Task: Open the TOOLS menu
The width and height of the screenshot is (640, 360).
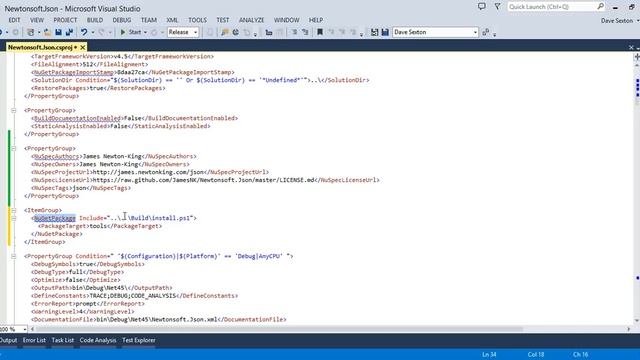Action: click(x=198, y=20)
